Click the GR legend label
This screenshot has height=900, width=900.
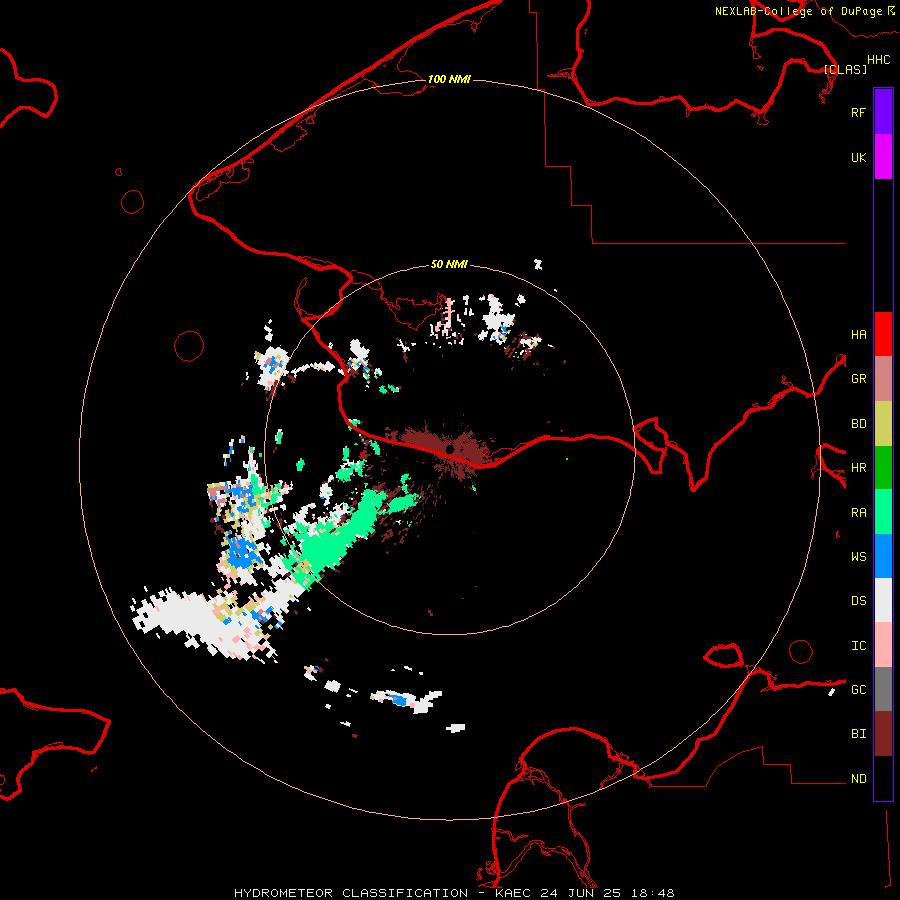(x=858, y=379)
